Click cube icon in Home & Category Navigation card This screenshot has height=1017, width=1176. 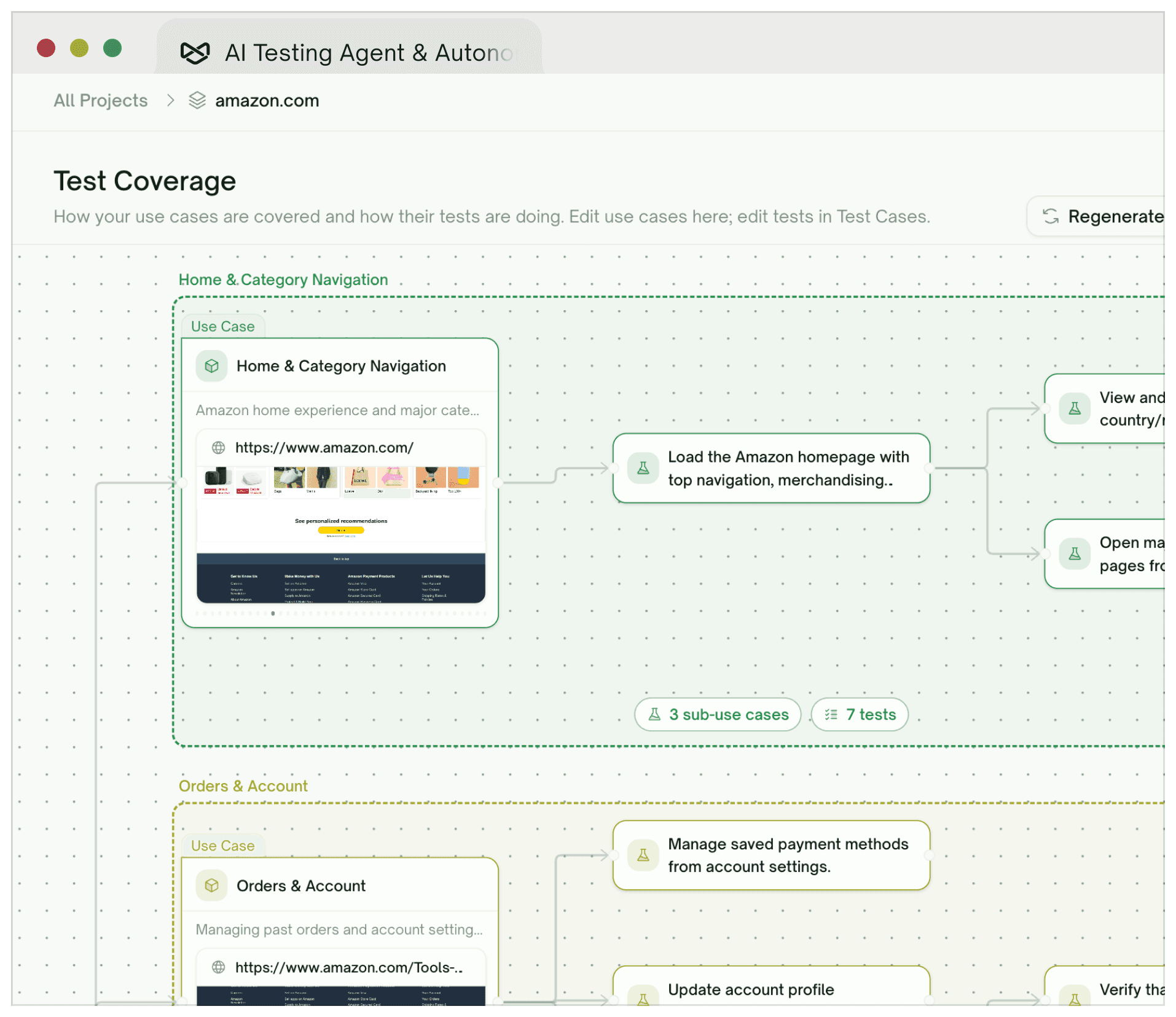(212, 366)
